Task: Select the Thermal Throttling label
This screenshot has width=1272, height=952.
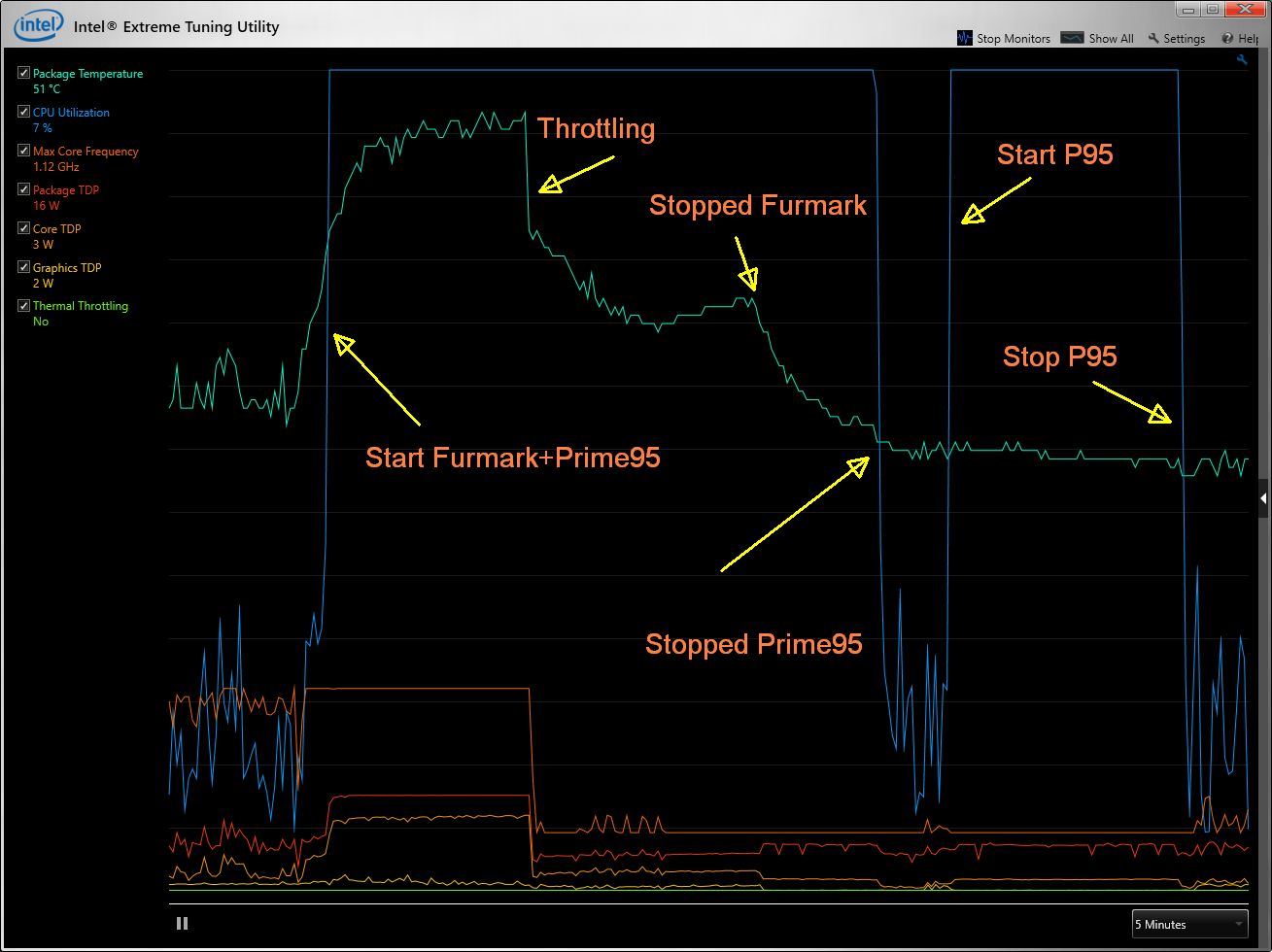Action: pyautogui.click(x=81, y=306)
